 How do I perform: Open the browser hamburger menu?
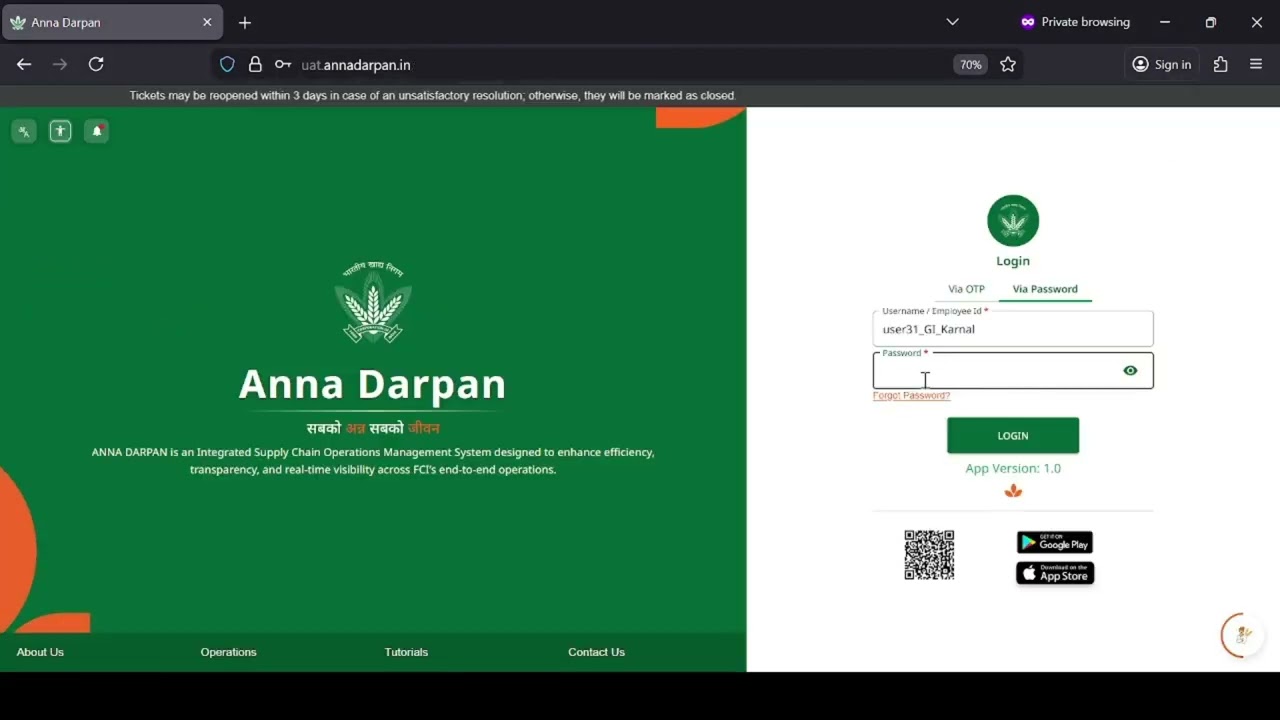pyautogui.click(x=1256, y=64)
